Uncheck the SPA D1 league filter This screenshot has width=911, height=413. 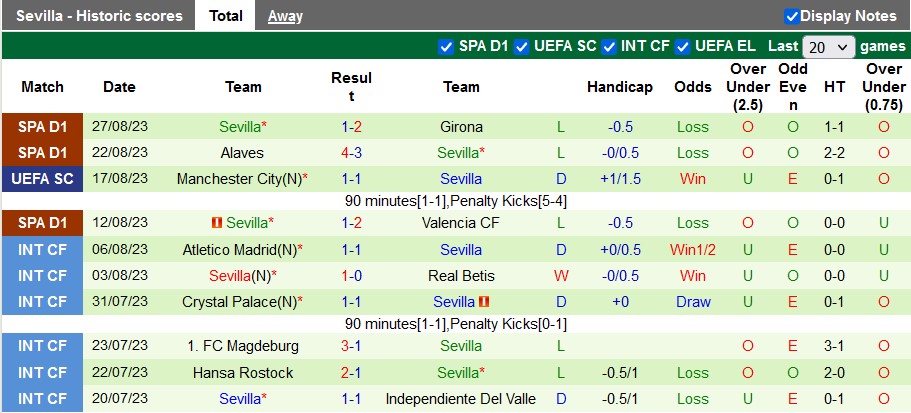pyautogui.click(x=446, y=46)
